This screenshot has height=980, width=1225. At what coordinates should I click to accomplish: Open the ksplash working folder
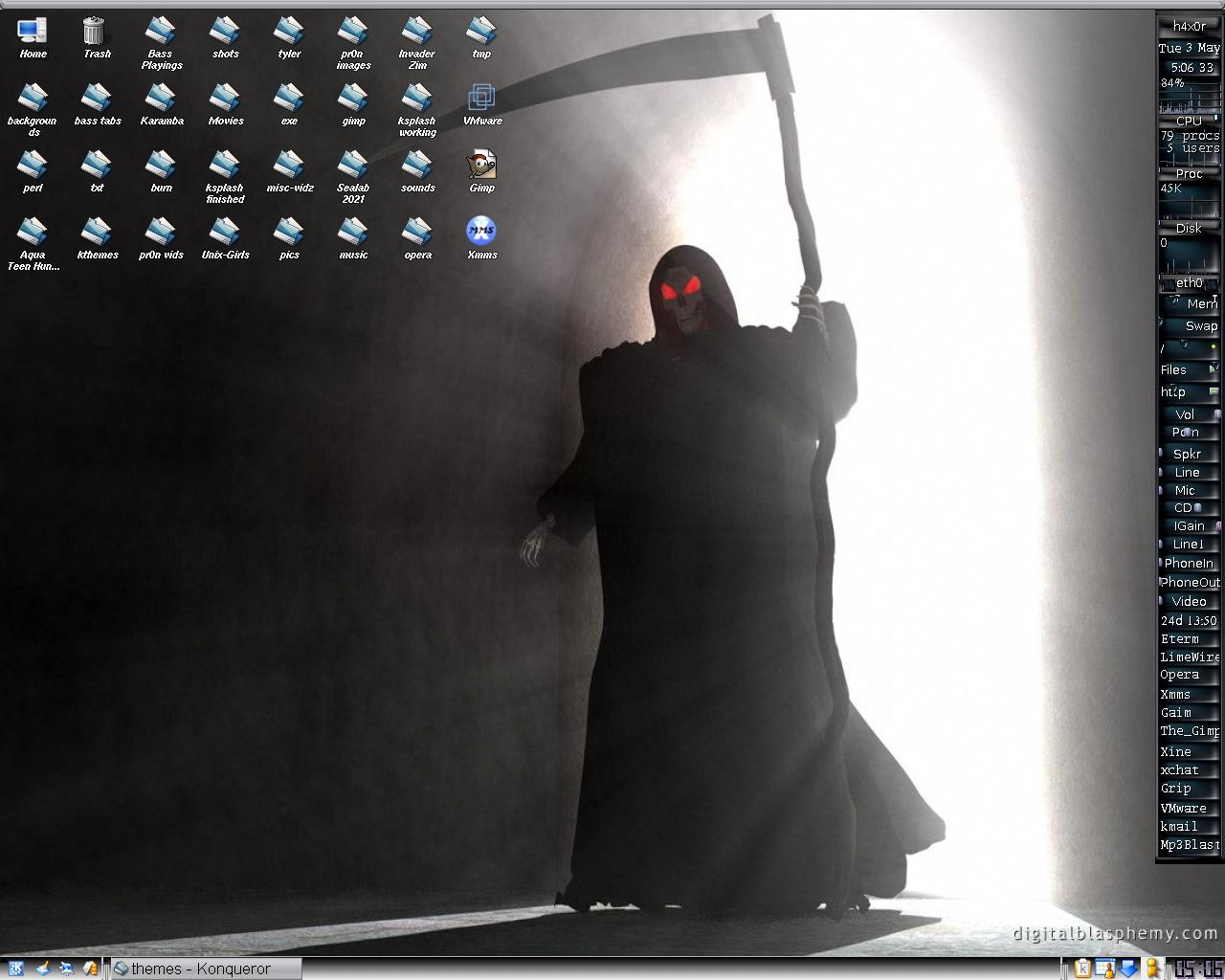(x=417, y=110)
